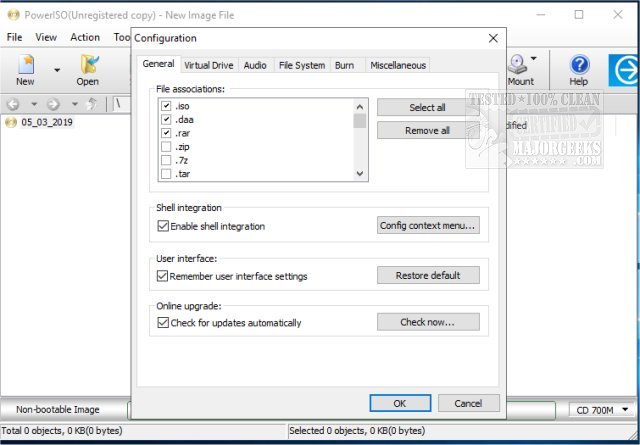The image size is (640, 445).
Task: Click the Back navigation arrow icon
Action: point(13,104)
